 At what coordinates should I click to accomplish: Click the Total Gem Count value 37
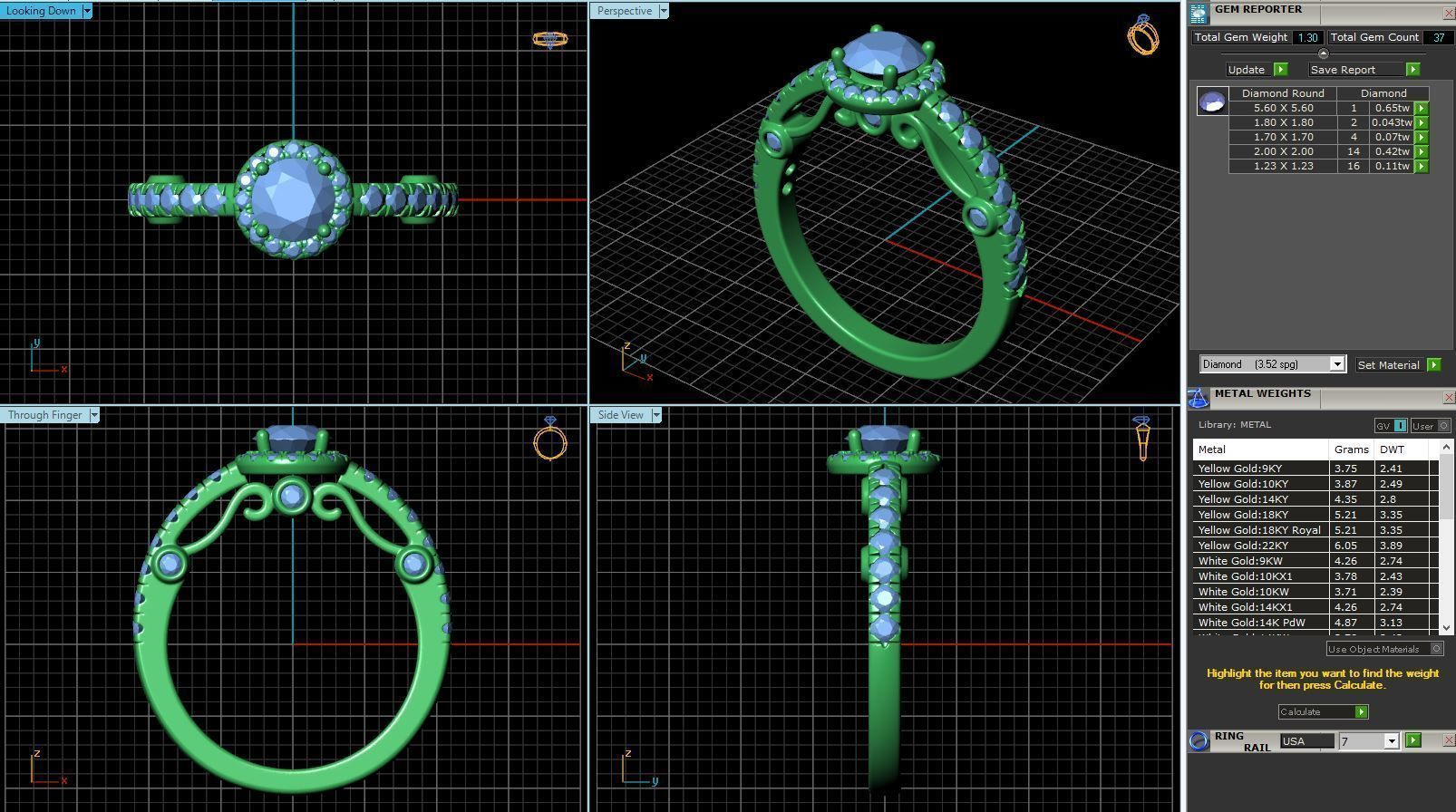pos(1438,37)
